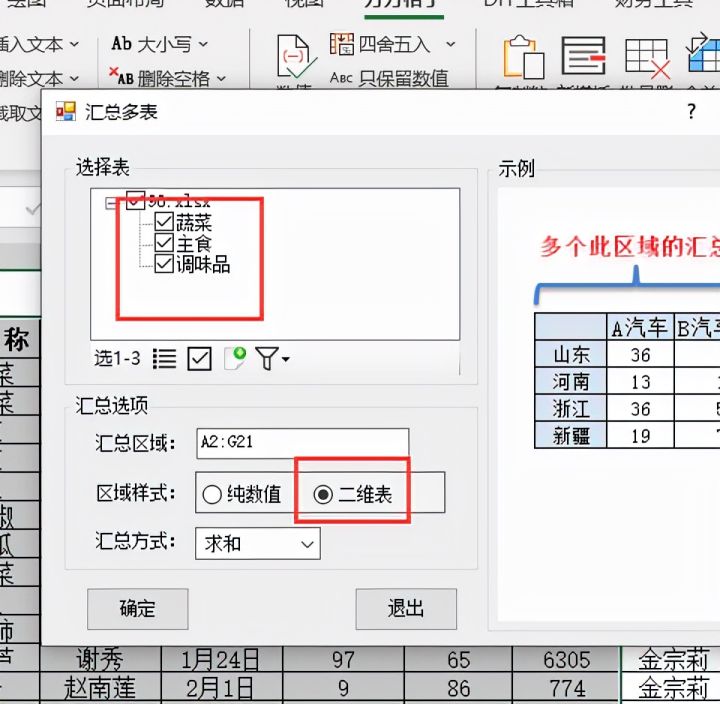Image resolution: width=720 pixels, height=704 pixels.
Task: Click the 只保留数值 ribbon command
Action: (389, 79)
